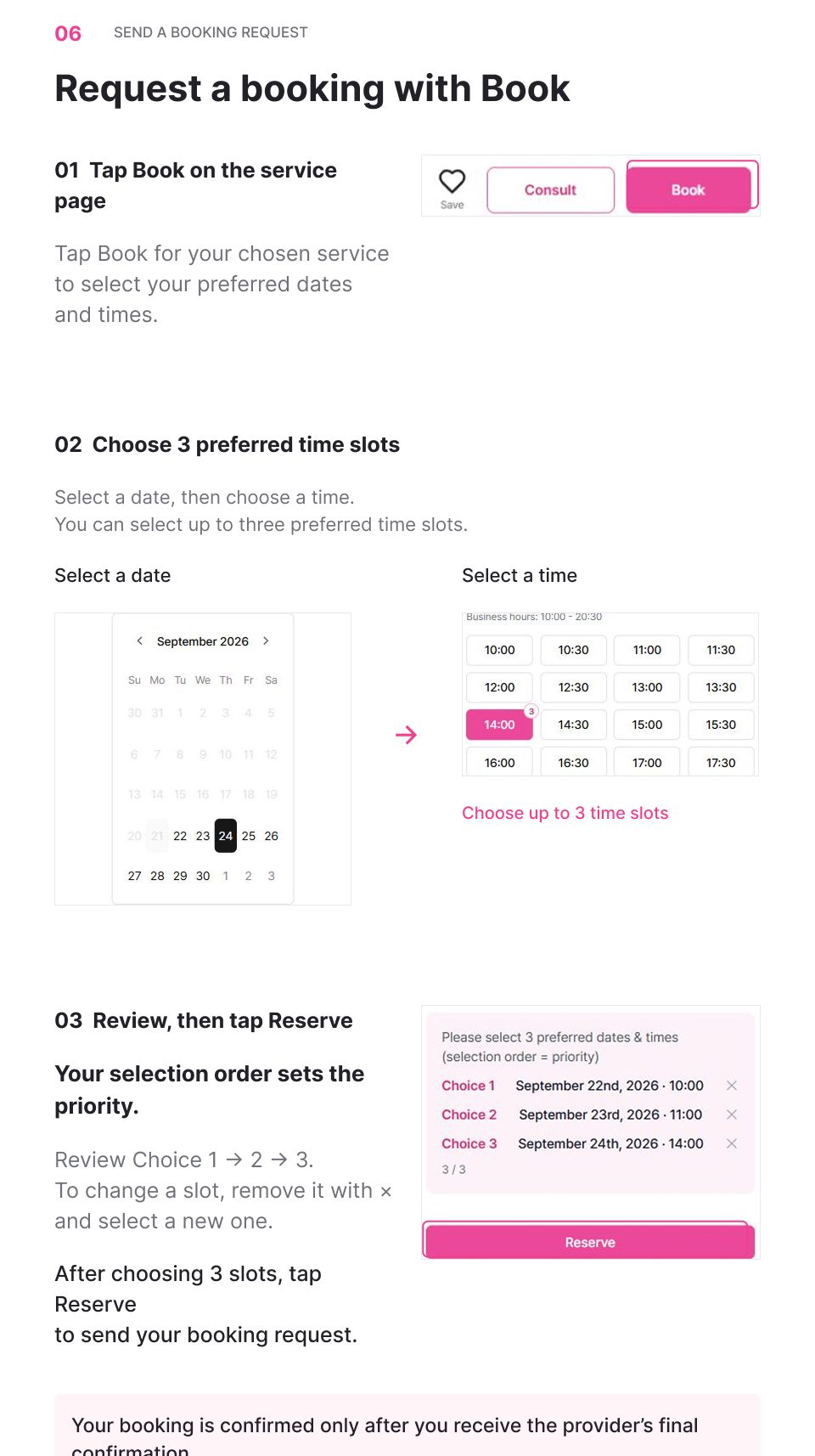Choose September 29 date
The width and height of the screenshot is (815, 1456).
click(180, 876)
